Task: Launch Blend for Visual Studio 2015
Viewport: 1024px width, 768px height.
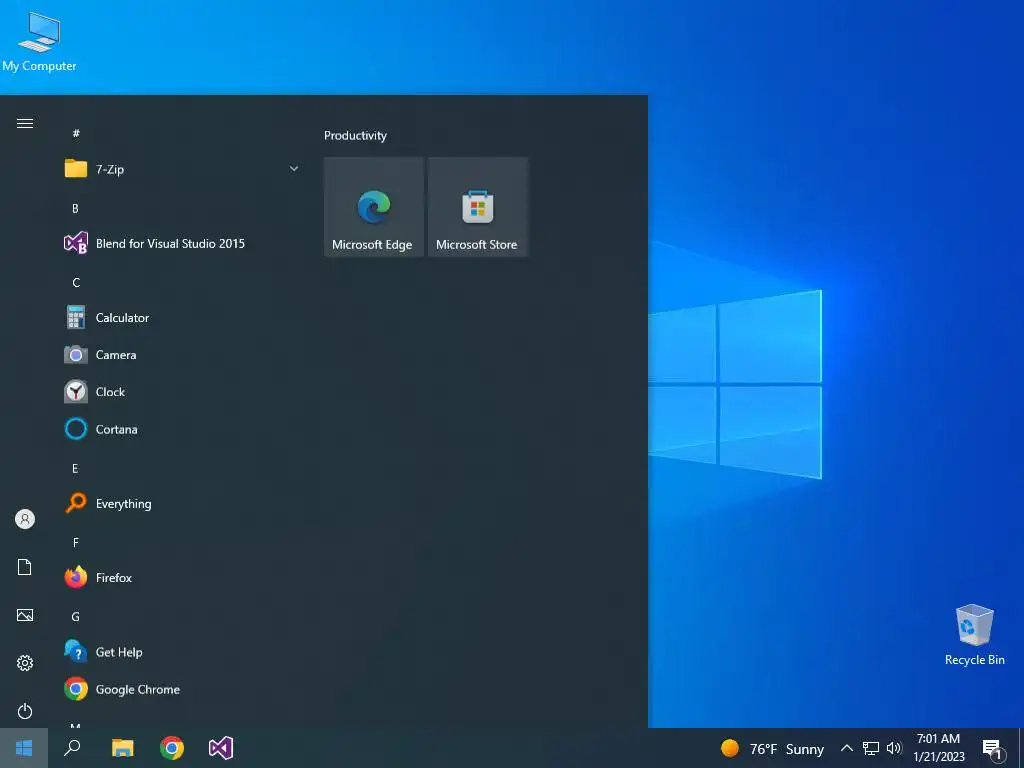Action: coord(181,244)
